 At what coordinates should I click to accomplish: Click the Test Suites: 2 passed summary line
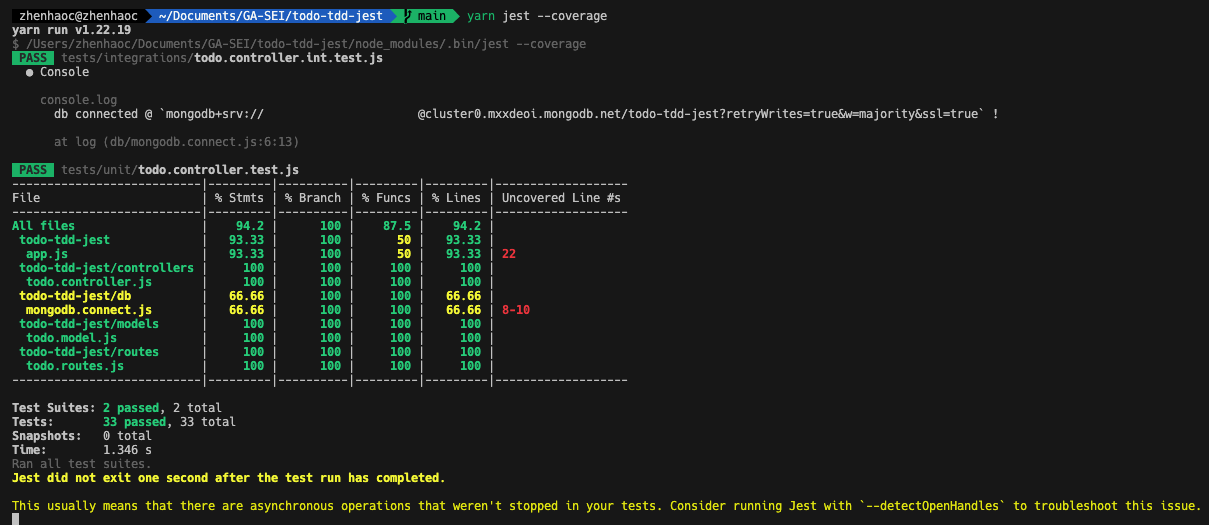pos(117,408)
